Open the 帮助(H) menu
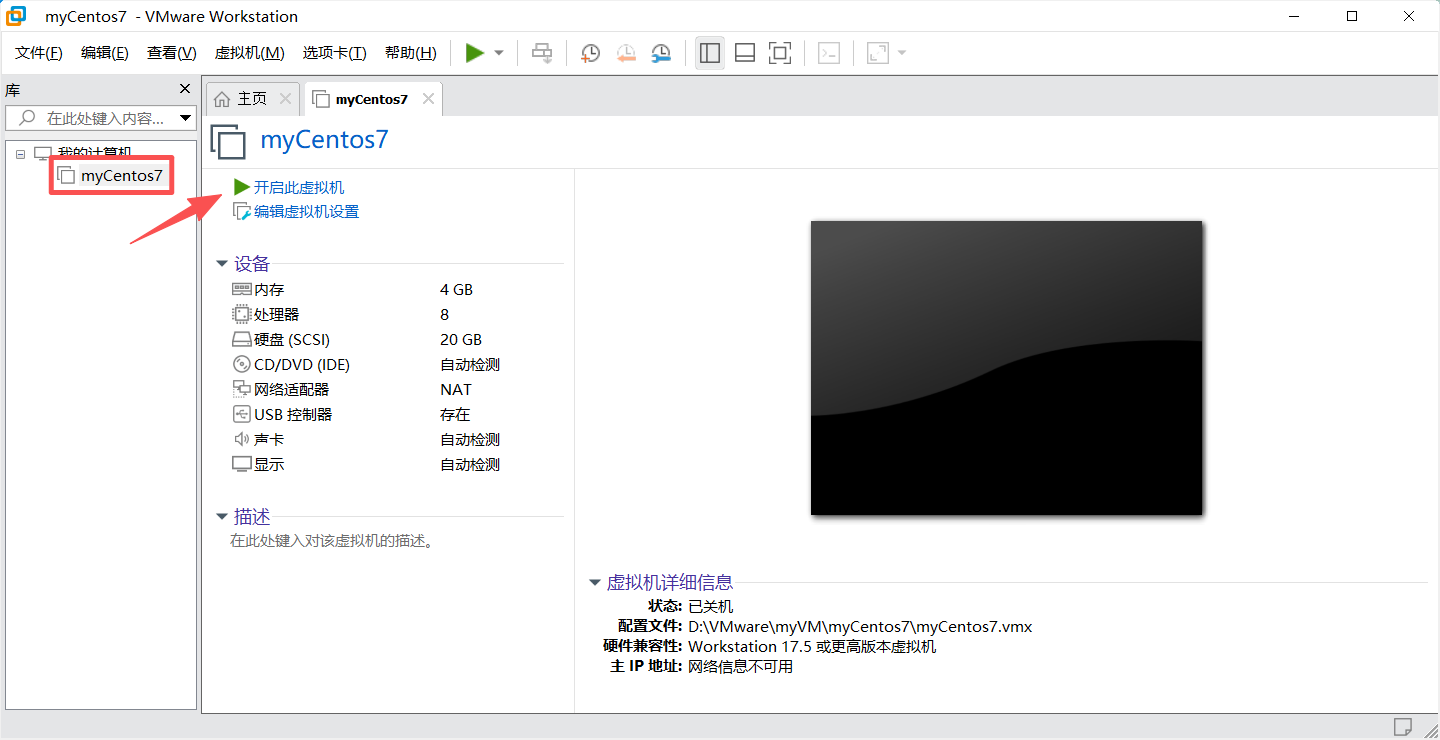 [x=411, y=53]
